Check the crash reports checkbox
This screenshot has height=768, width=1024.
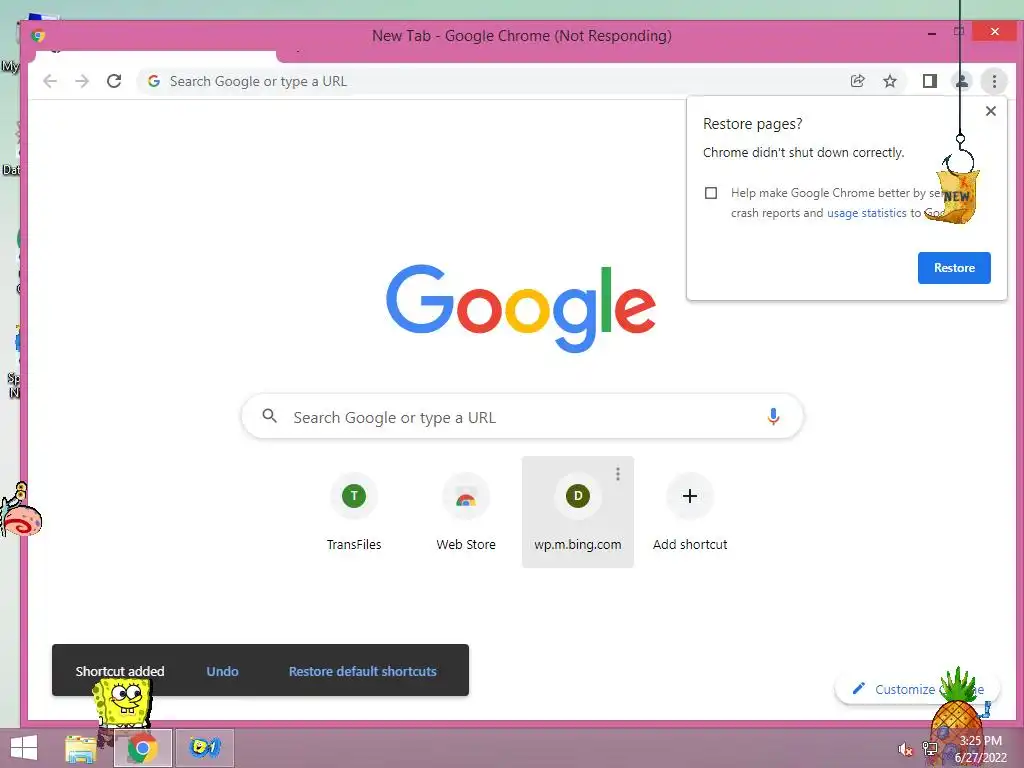coord(711,193)
